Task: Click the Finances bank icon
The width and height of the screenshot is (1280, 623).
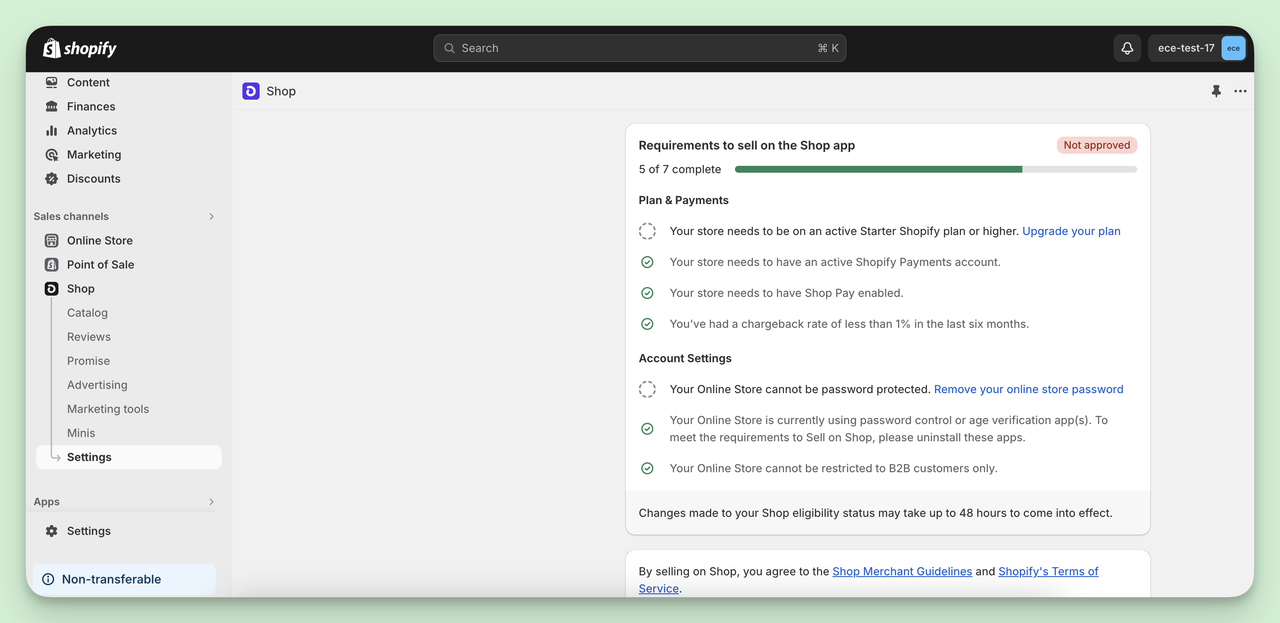Action: pos(52,106)
